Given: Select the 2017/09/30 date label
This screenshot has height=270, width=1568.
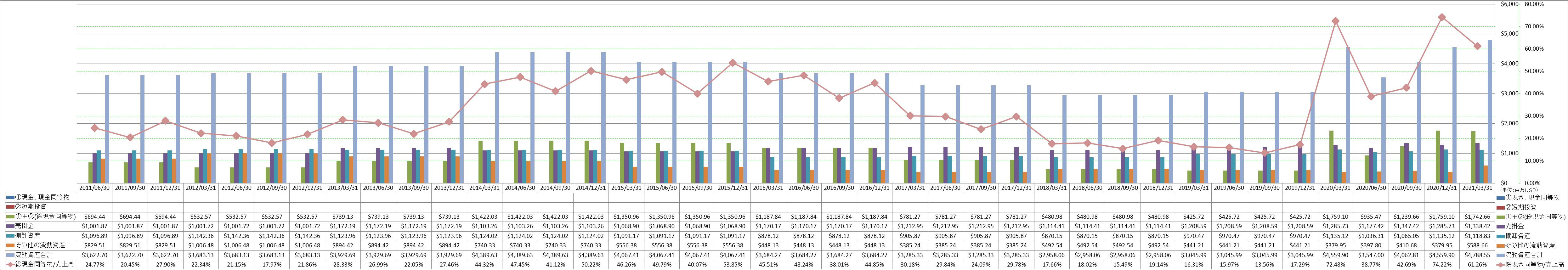Looking at the screenshot, I should pos(981,188).
